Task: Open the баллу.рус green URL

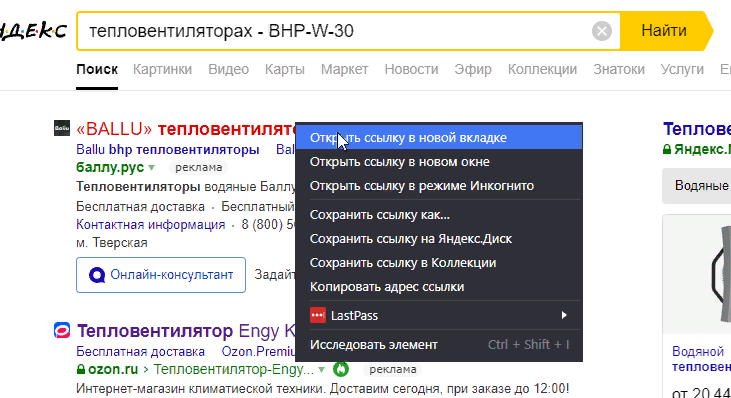Action: click(110, 167)
